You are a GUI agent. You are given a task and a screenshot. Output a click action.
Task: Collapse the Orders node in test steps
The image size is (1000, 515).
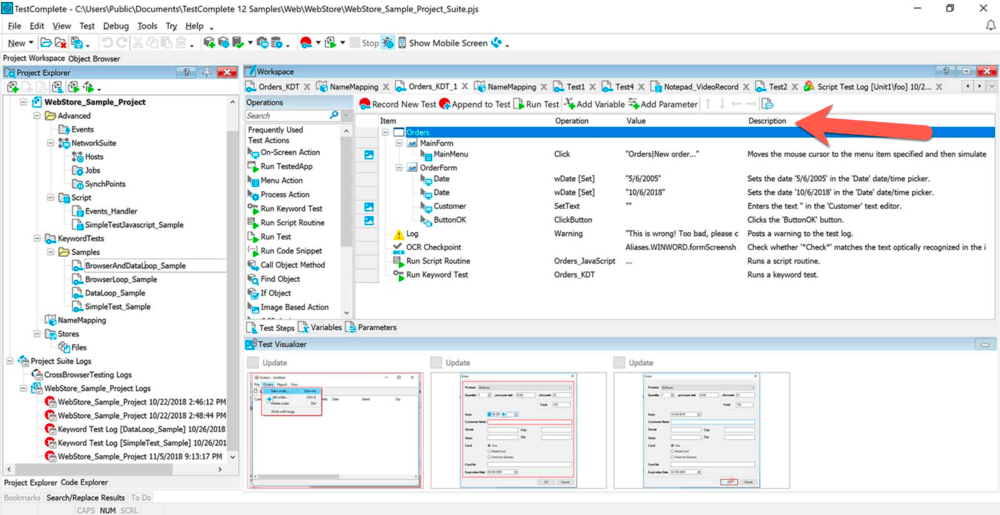tap(385, 132)
